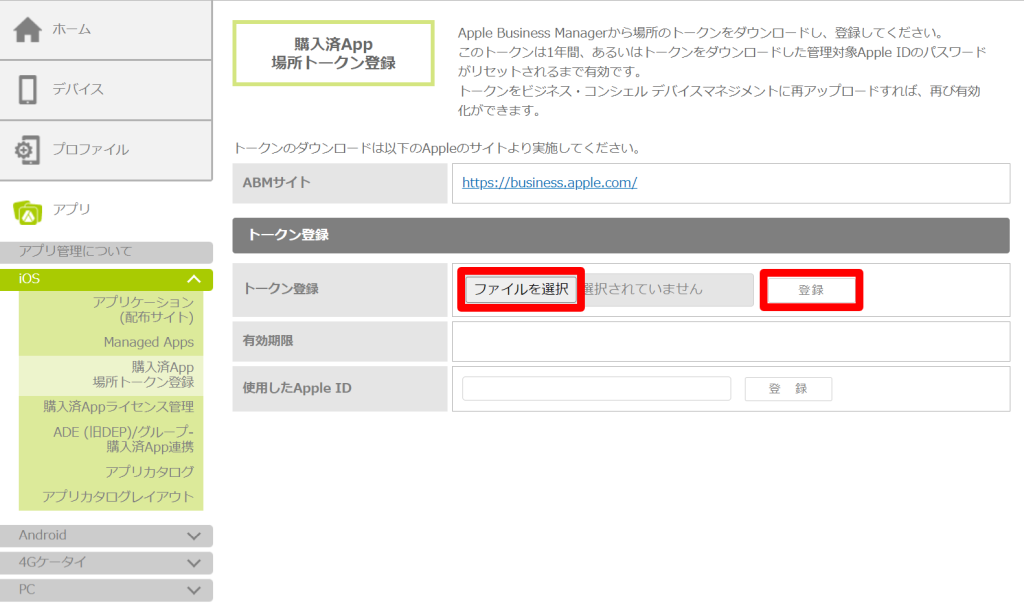
Task: Open アプリ管理について menu item
Action: click(76, 252)
